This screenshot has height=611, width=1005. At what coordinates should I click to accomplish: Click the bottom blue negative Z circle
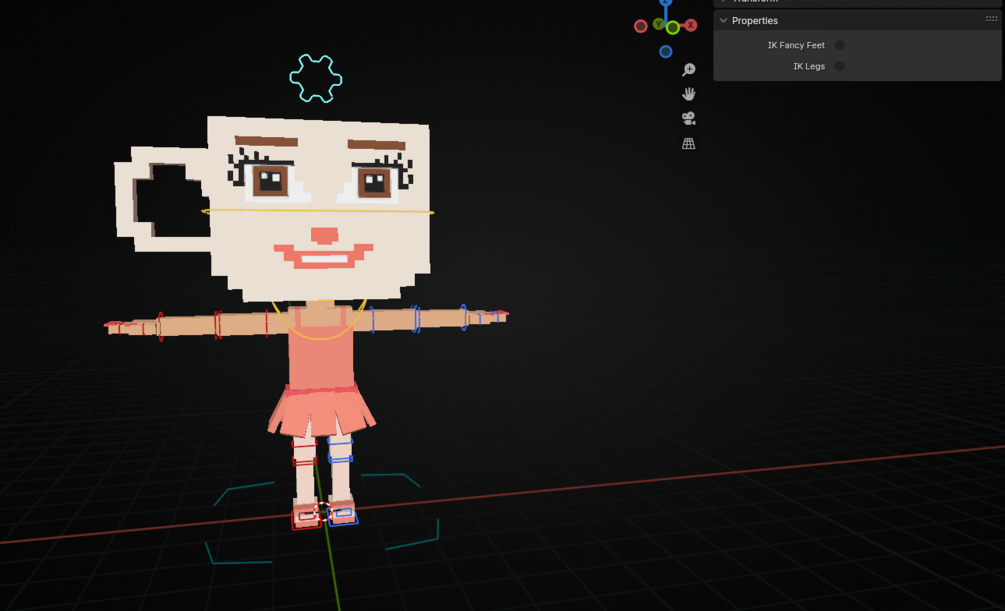pyautogui.click(x=666, y=51)
